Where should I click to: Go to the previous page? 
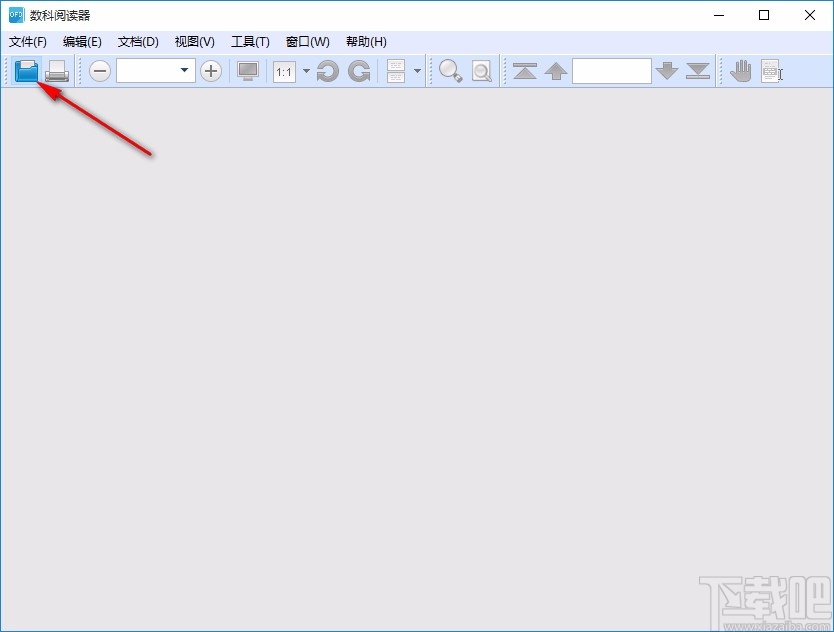click(556, 71)
